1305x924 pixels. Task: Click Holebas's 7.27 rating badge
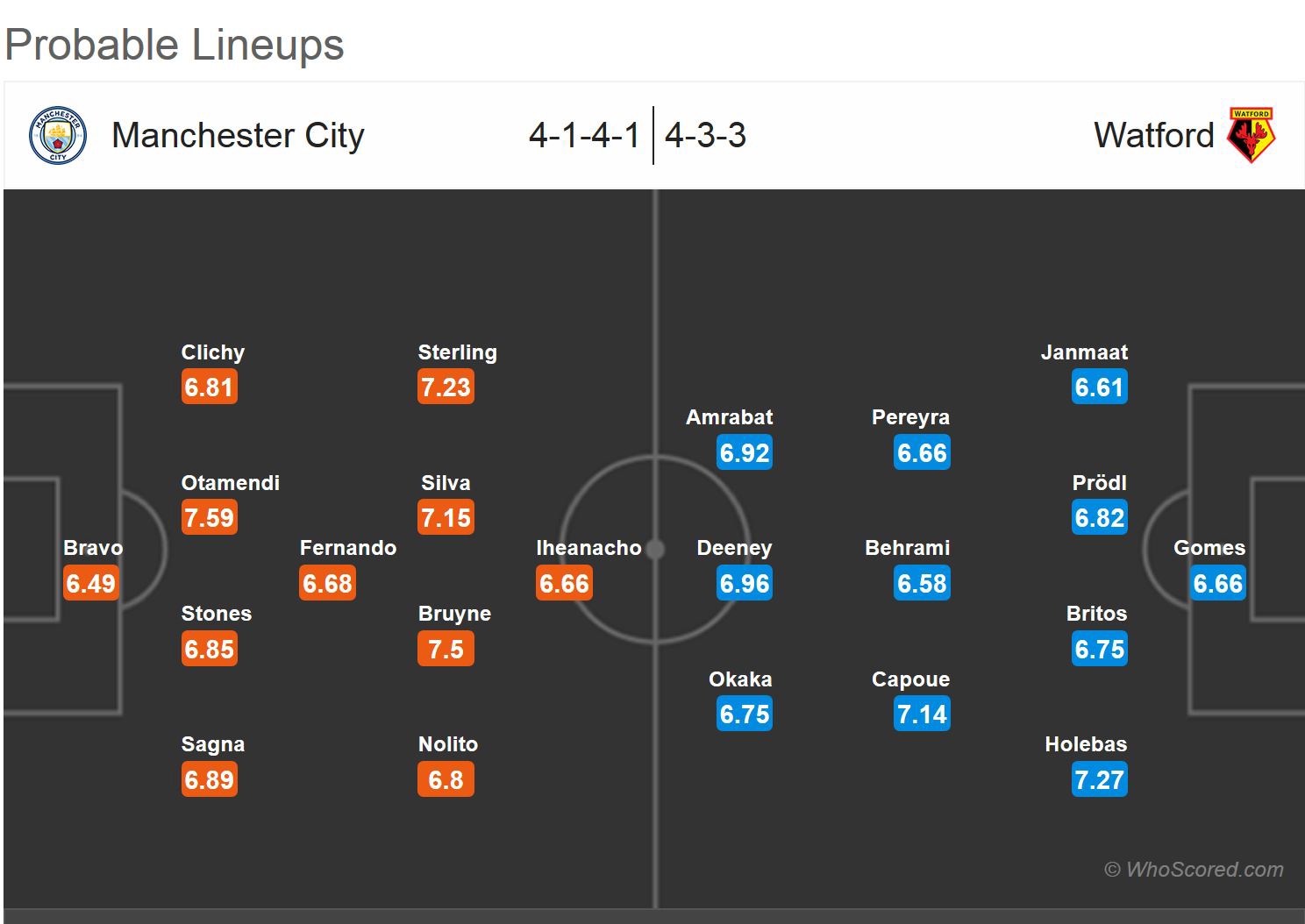point(1099,780)
